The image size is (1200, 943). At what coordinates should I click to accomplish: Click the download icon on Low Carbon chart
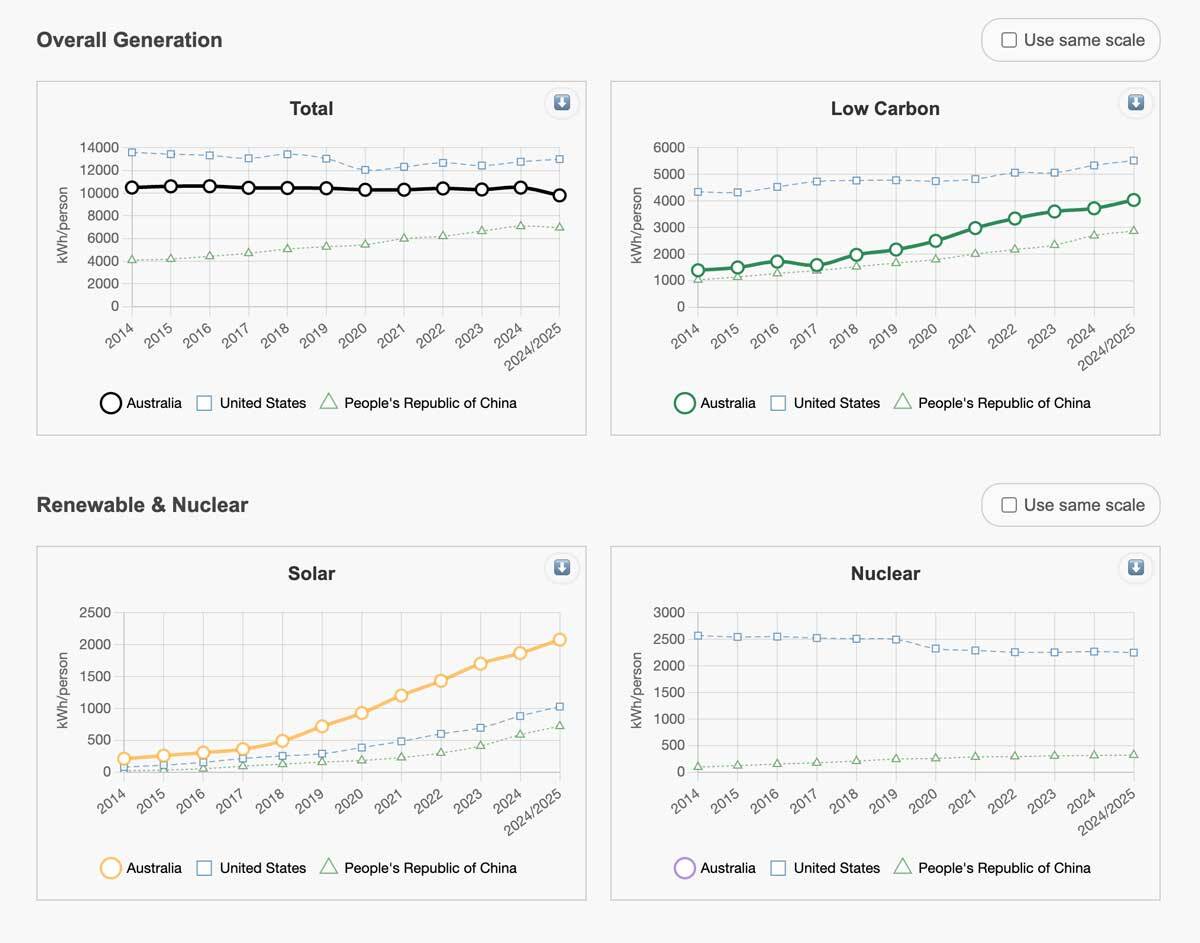[x=1135, y=103]
